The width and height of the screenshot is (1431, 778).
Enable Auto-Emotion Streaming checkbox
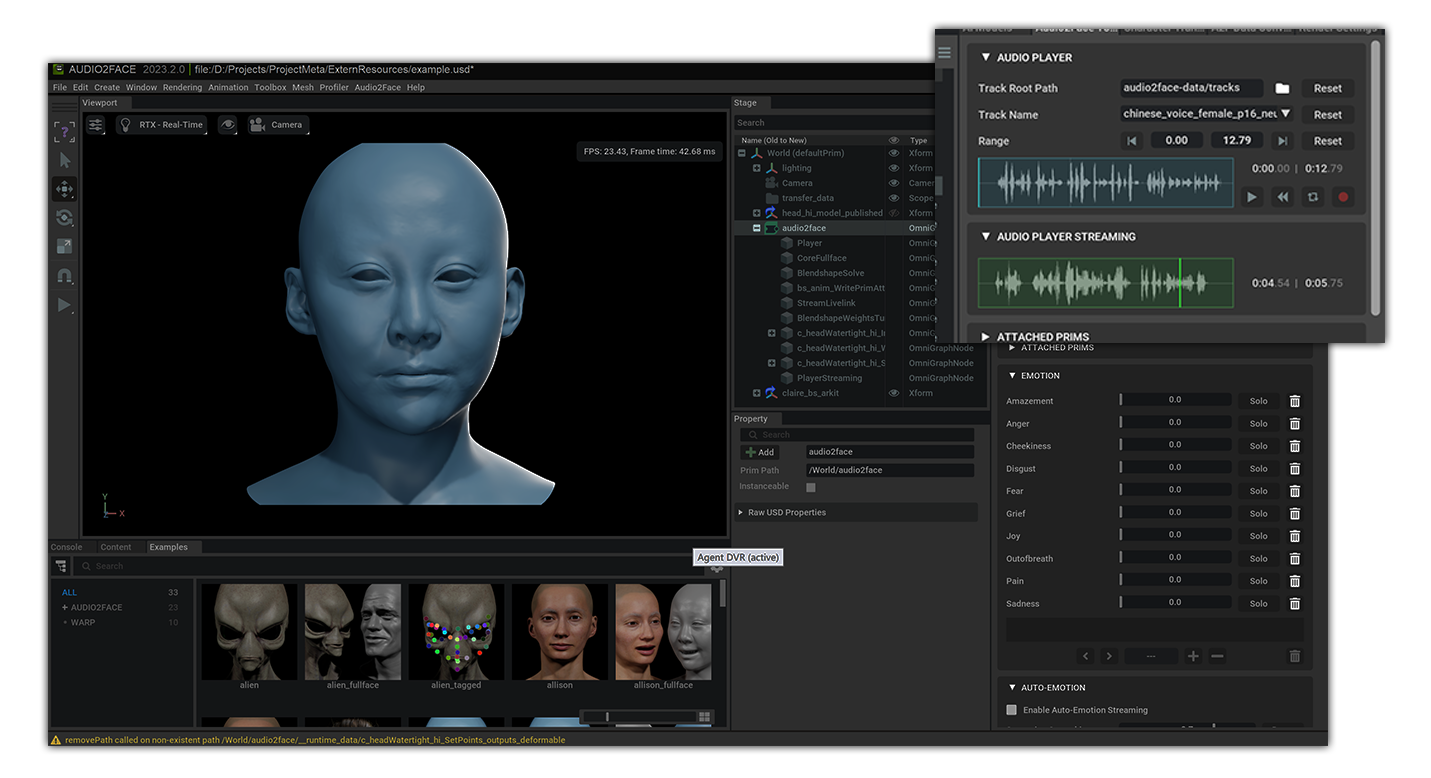(1012, 710)
